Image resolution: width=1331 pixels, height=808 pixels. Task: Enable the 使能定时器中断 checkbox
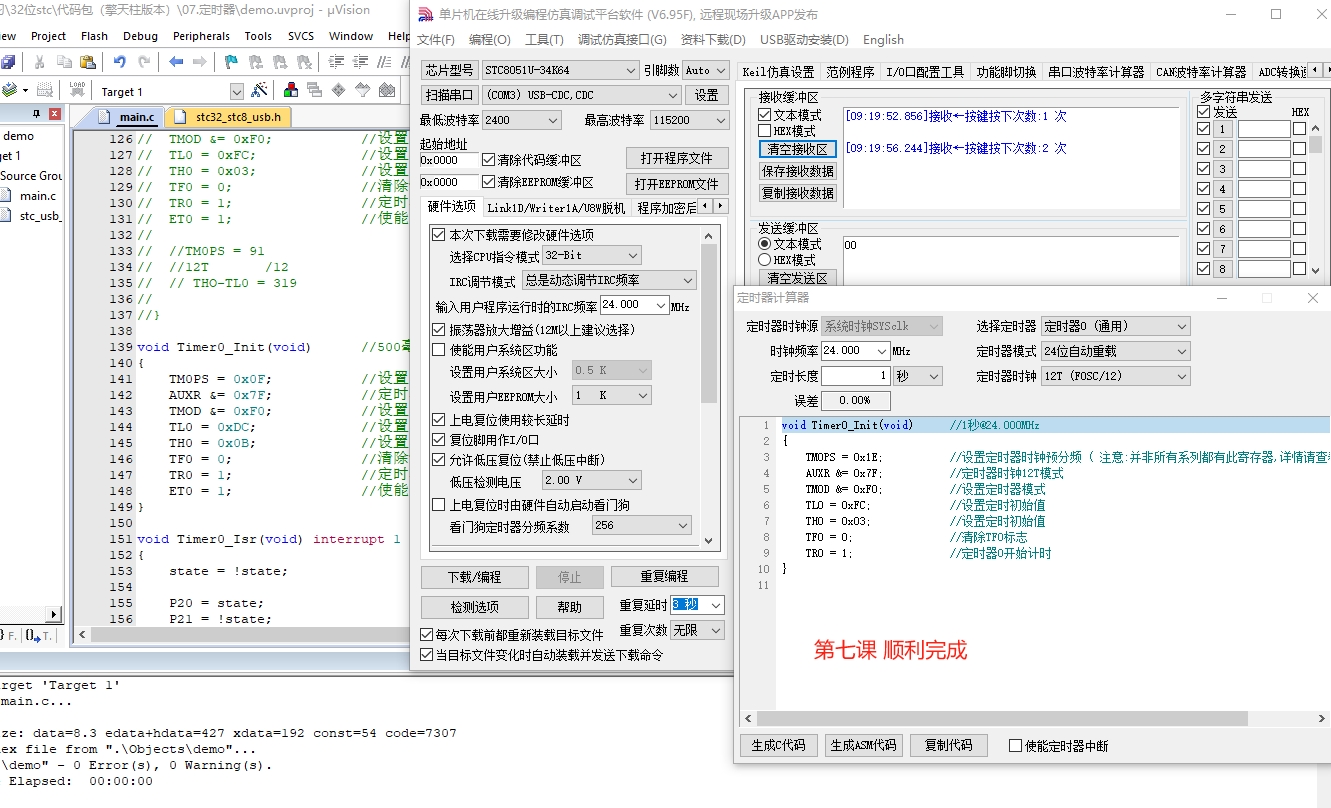1015,746
